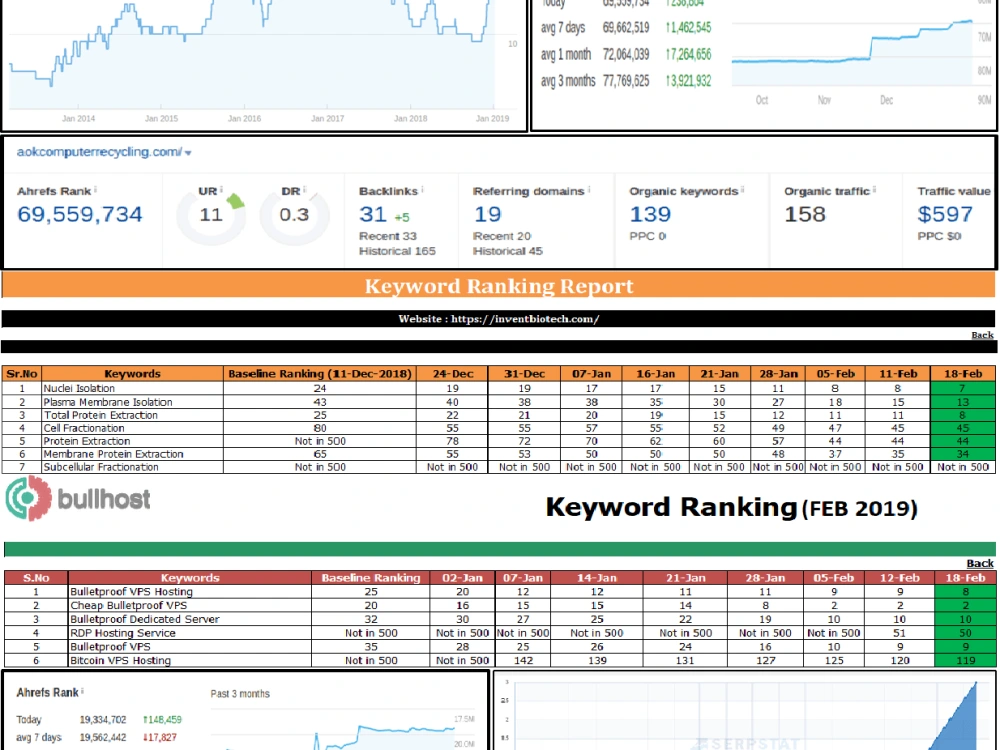Viewport: 1000px width, 750px height.
Task: Click the UR gauge showing 11
Action: pyautogui.click(x=211, y=215)
